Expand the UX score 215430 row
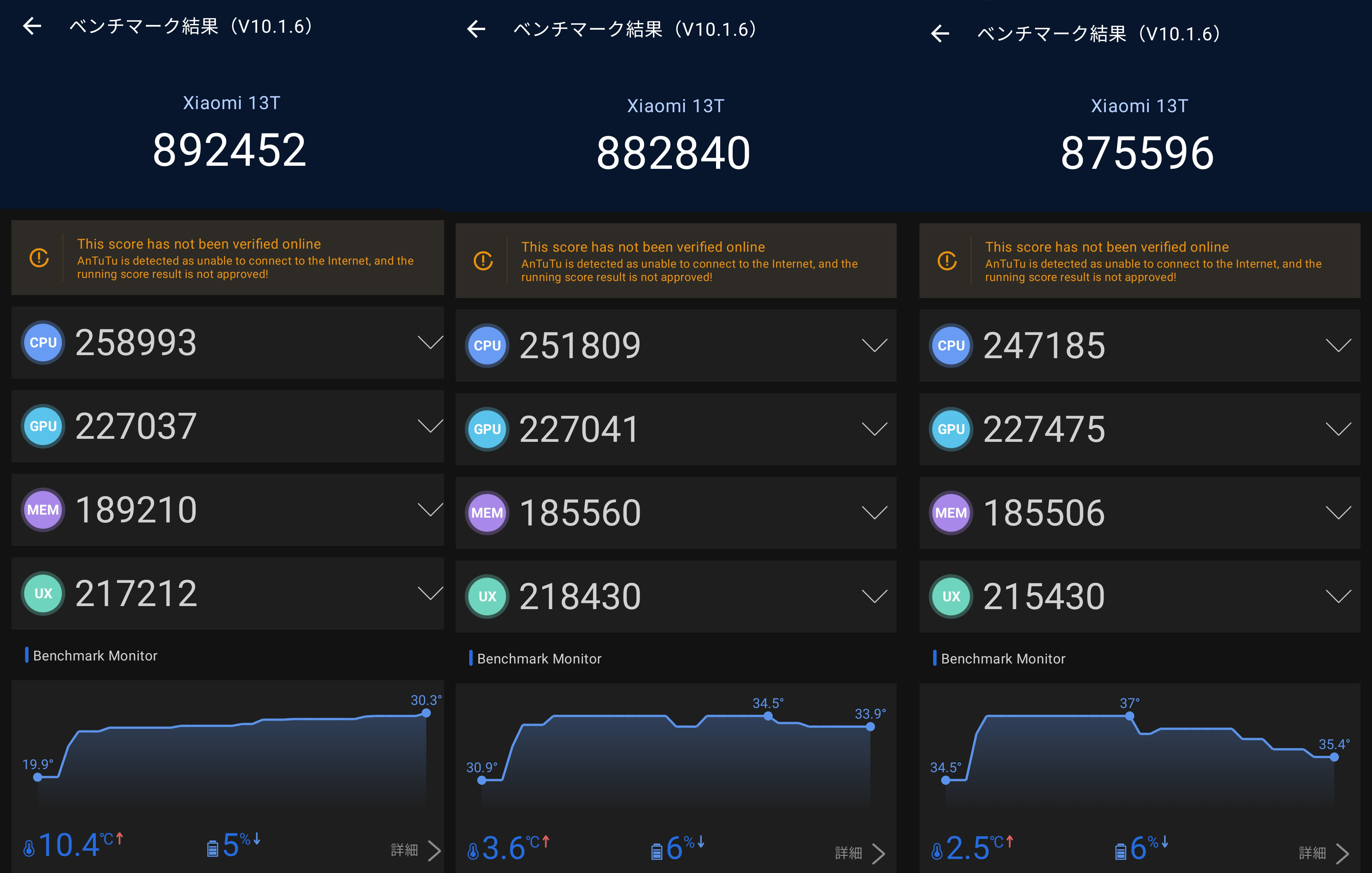 click(1339, 597)
